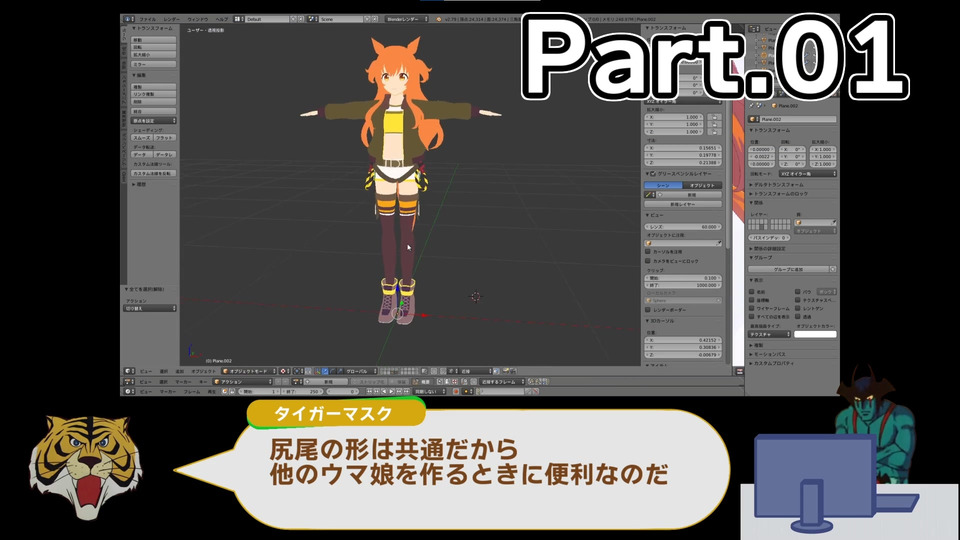The width and height of the screenshot is (960, 540).
Task: Click the play reverse button
Action: [x=384, y=391]
